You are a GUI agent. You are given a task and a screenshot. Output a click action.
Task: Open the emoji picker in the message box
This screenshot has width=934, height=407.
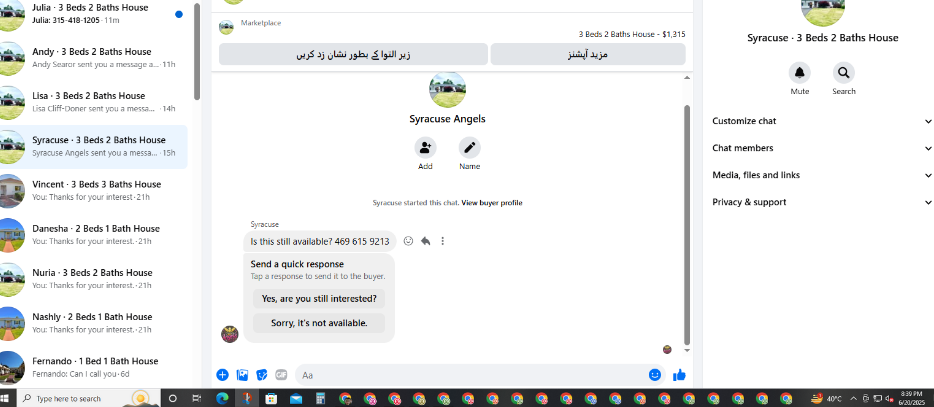[x=655, y=375]
